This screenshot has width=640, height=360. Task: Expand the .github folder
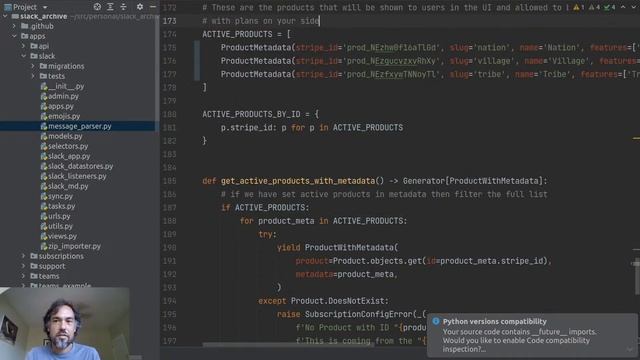(14, 26)
